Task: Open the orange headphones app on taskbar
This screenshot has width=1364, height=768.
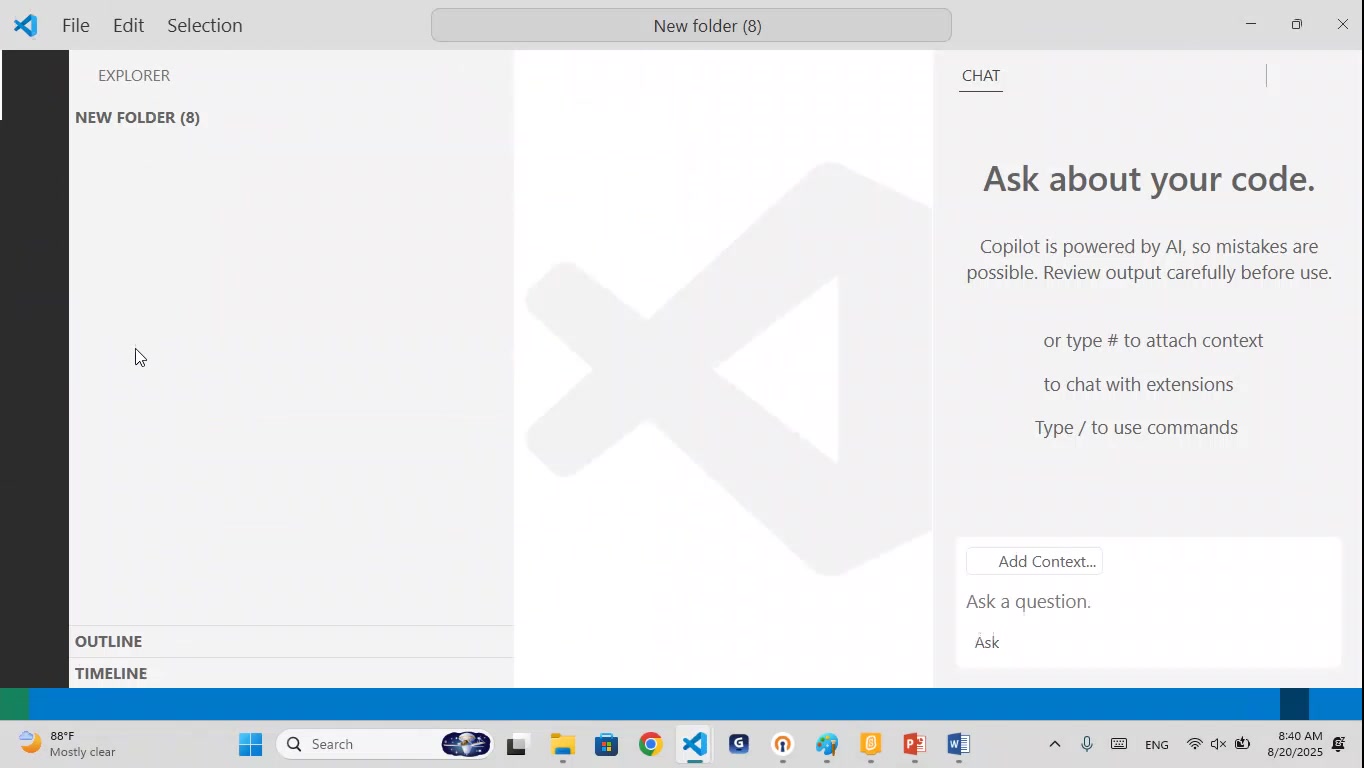Action: click(783, 744)
